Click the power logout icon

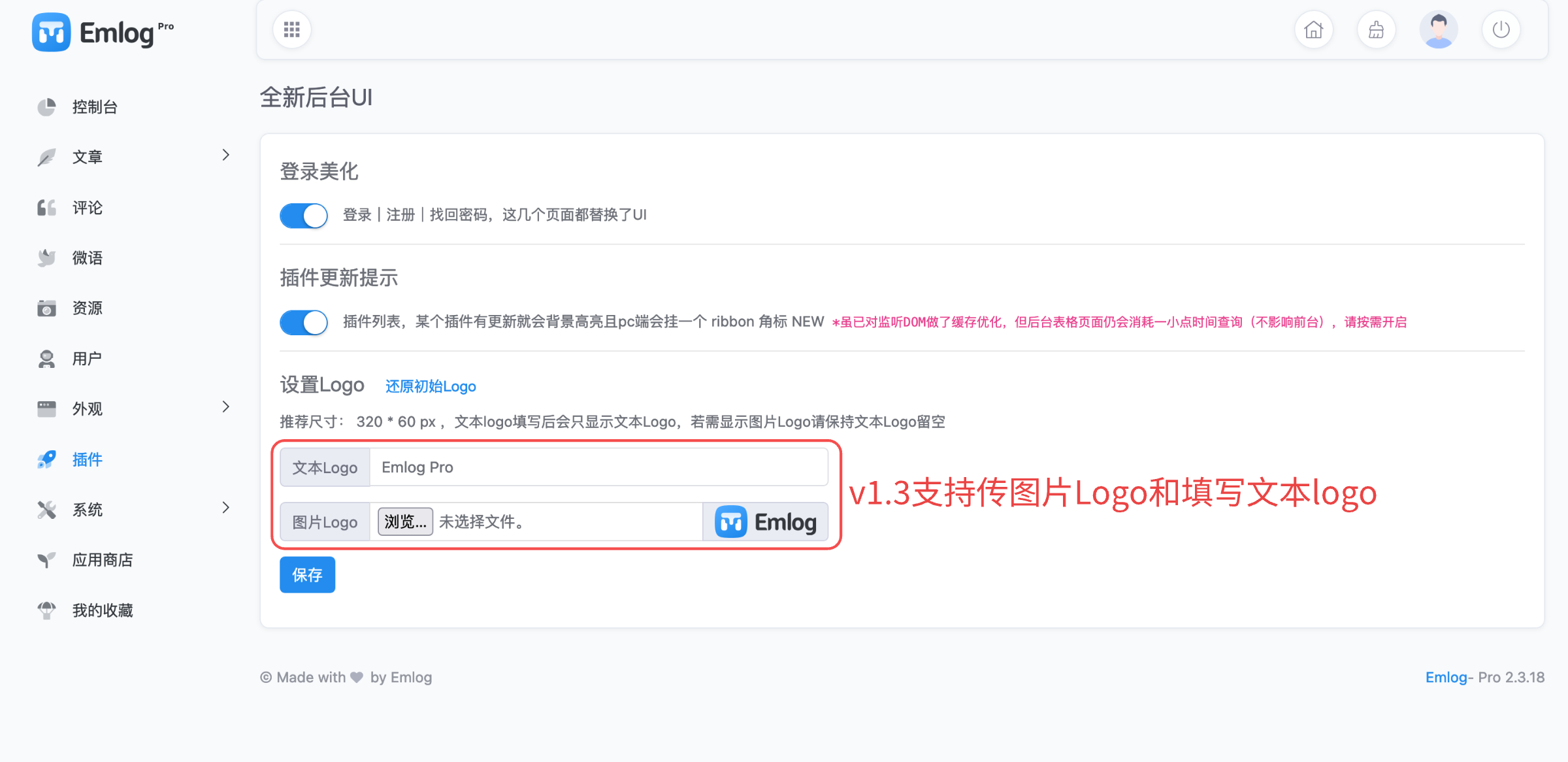1501,29
